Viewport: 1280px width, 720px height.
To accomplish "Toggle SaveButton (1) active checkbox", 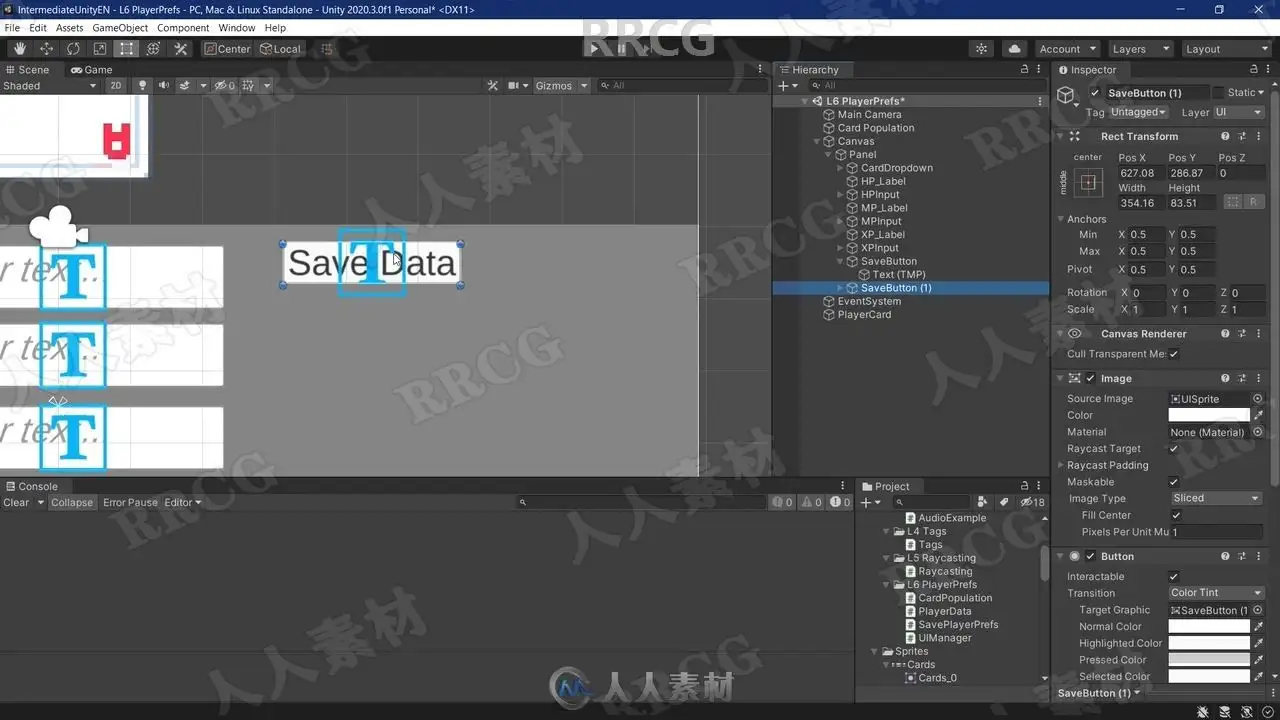I will point(1095,93).
